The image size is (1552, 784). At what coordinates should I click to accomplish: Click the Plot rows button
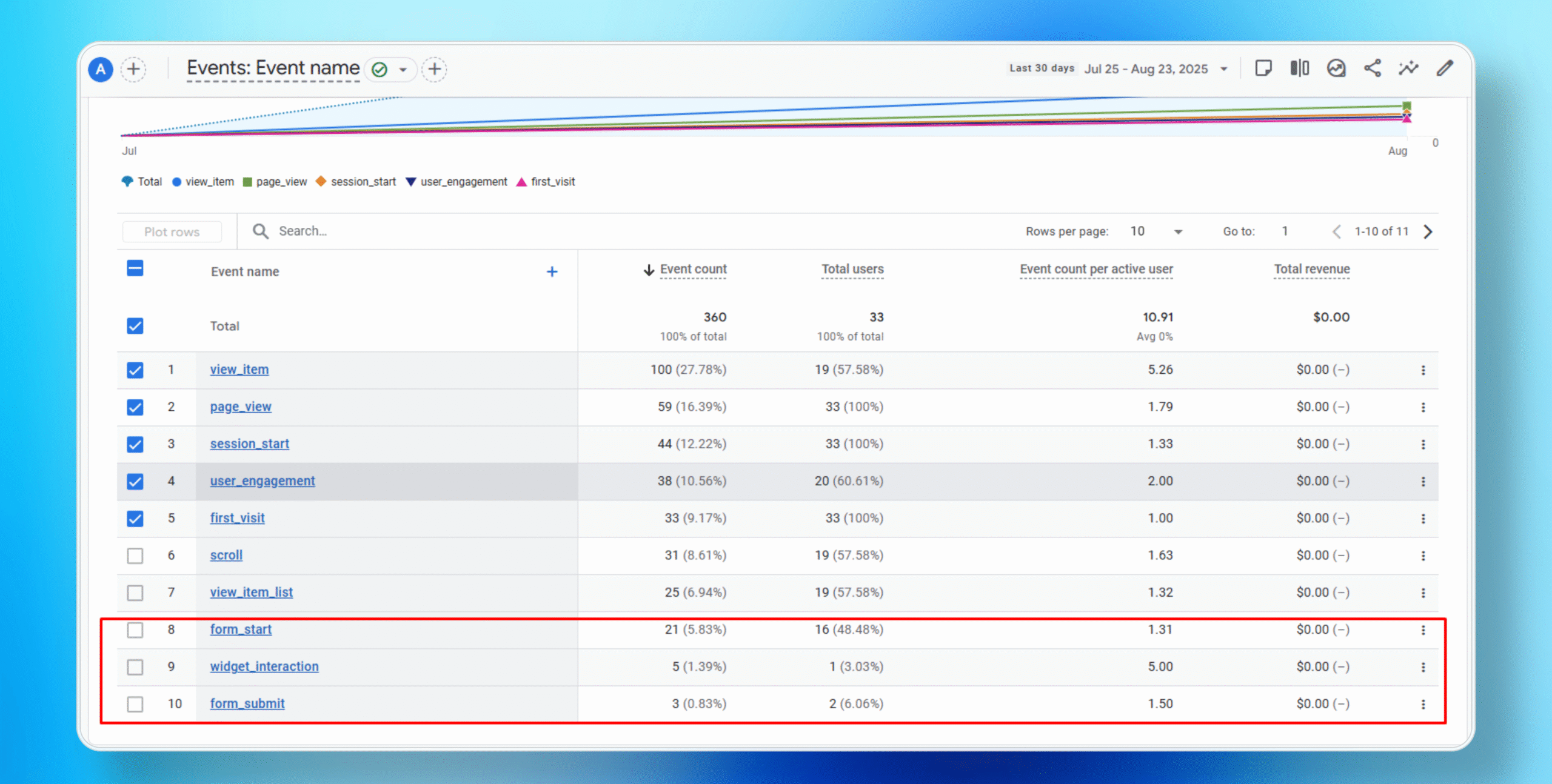pos(172,231)
